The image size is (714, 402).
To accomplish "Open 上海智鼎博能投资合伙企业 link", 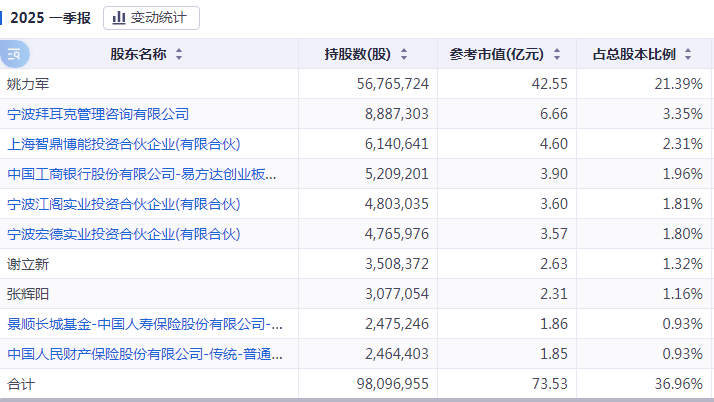I will click(123, 144).
